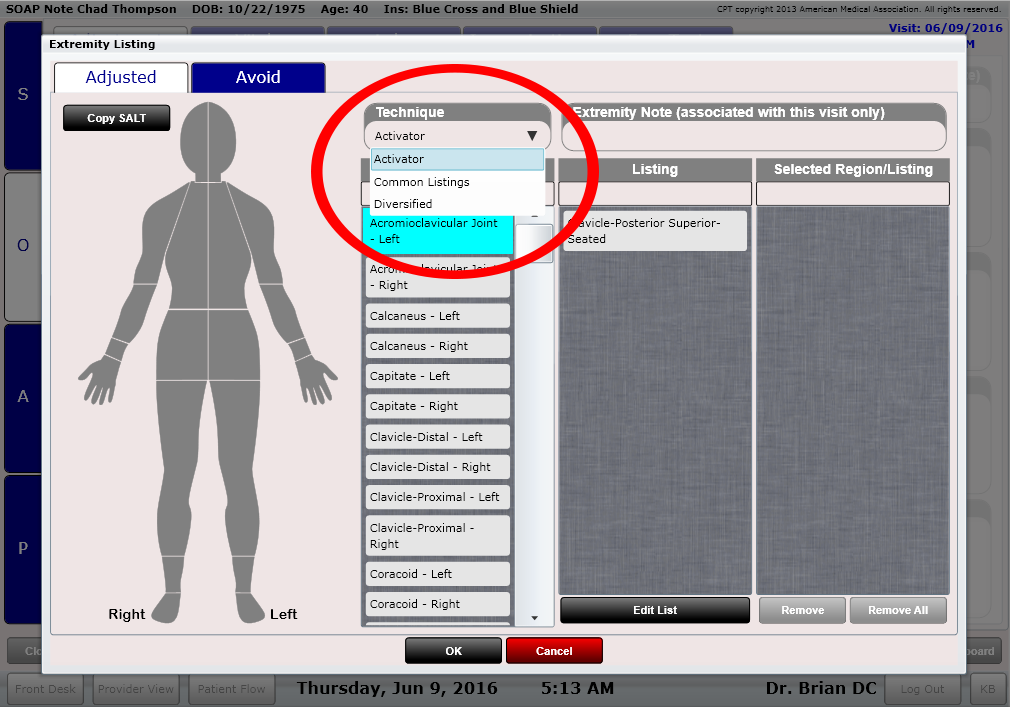Click the Listing filter input field
The image size is (1010, 707).
pyautogui.click(x=655, y=193)
